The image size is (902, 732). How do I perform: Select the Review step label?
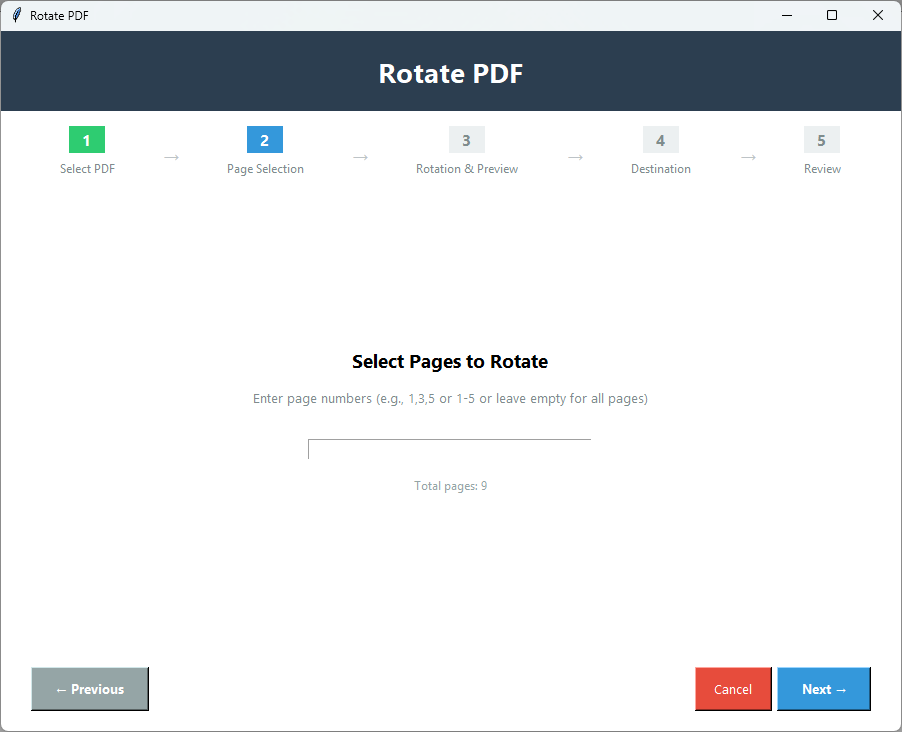tap(821, 169)
